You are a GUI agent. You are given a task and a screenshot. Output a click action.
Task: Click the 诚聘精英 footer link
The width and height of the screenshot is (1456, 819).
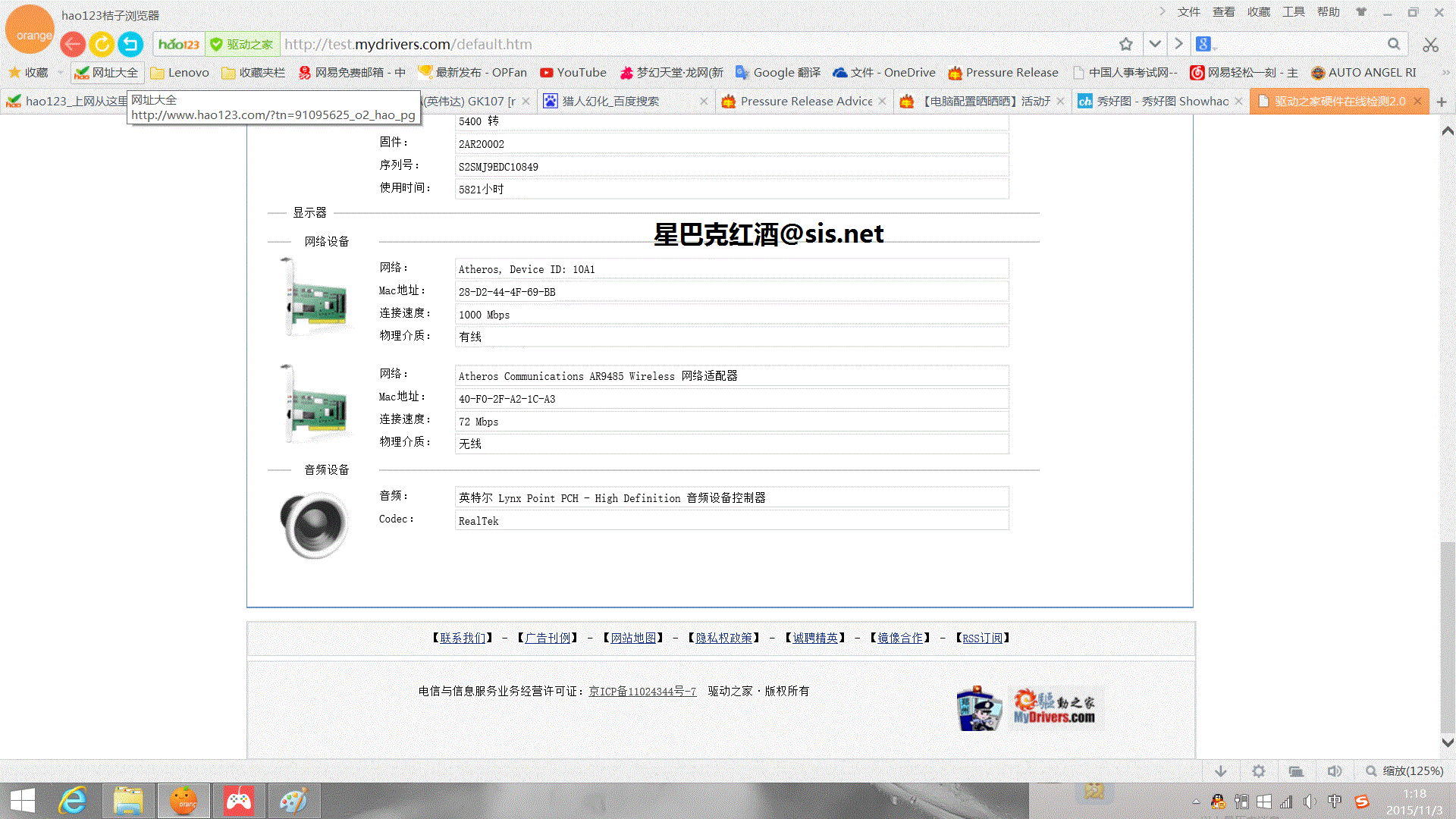(815, 639)
